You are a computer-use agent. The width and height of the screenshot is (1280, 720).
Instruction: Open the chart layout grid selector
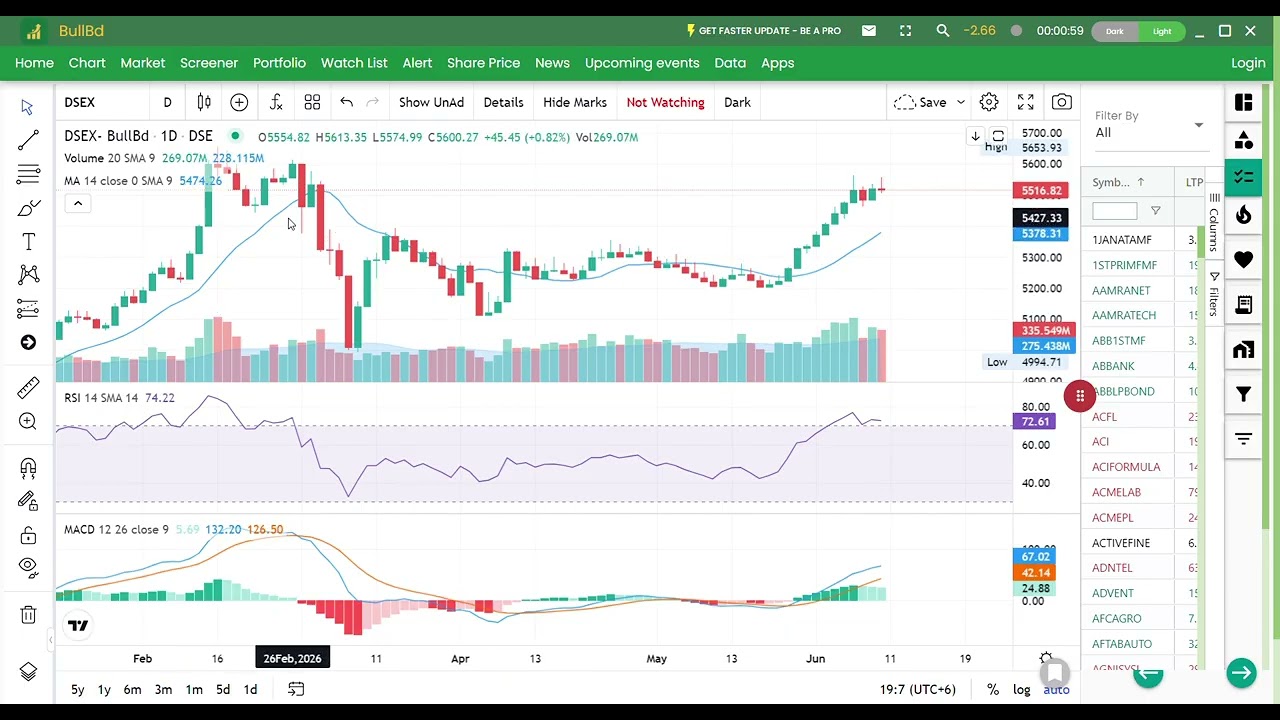pos(312,102)
